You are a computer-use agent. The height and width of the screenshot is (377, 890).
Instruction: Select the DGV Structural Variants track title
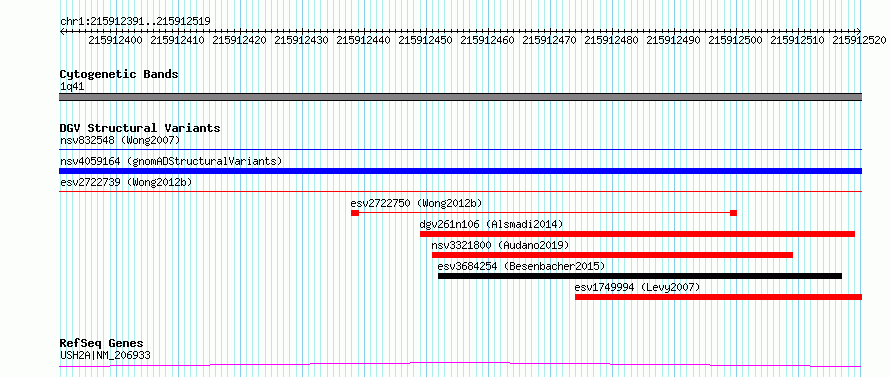click(x=140, y=128)
